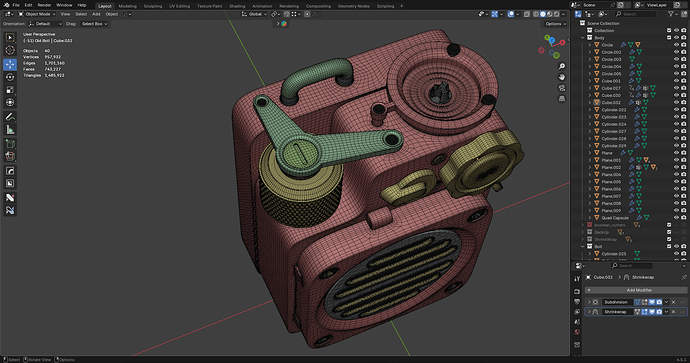Open the Render properties tab

pos(577,291)
